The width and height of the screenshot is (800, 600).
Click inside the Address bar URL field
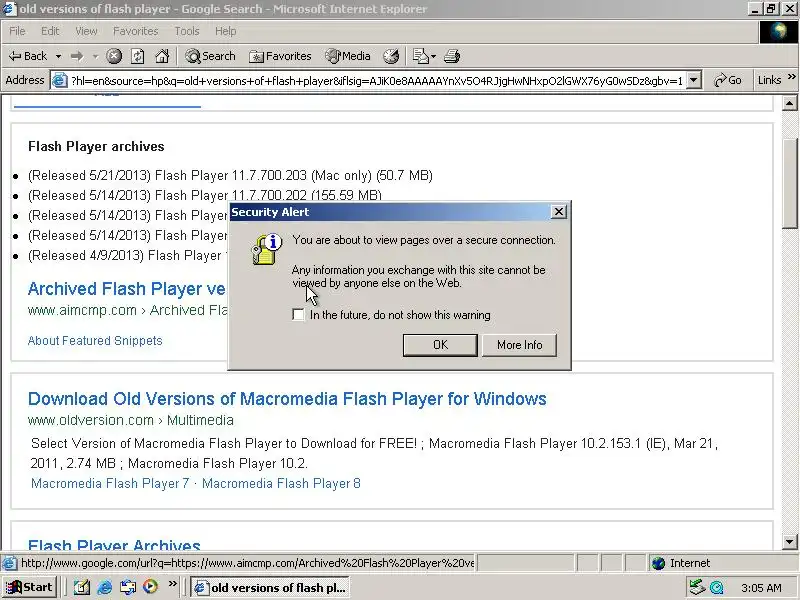pos(377,81)
